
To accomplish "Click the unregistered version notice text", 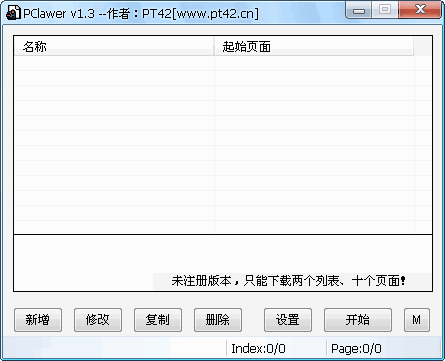I will pos(288,281).
